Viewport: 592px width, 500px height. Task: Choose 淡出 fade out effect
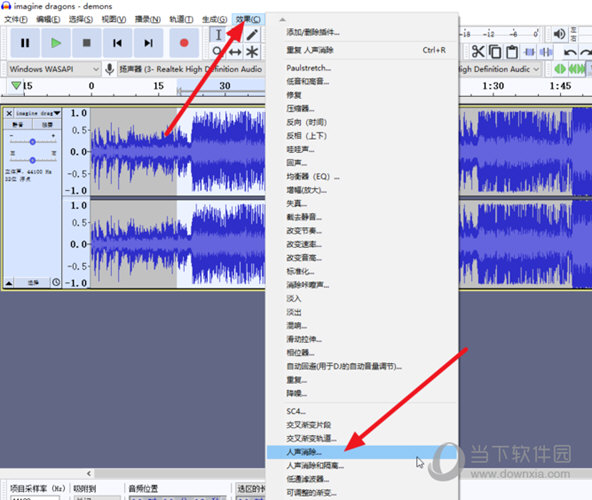pyautogui.click(x=362, y=312)
